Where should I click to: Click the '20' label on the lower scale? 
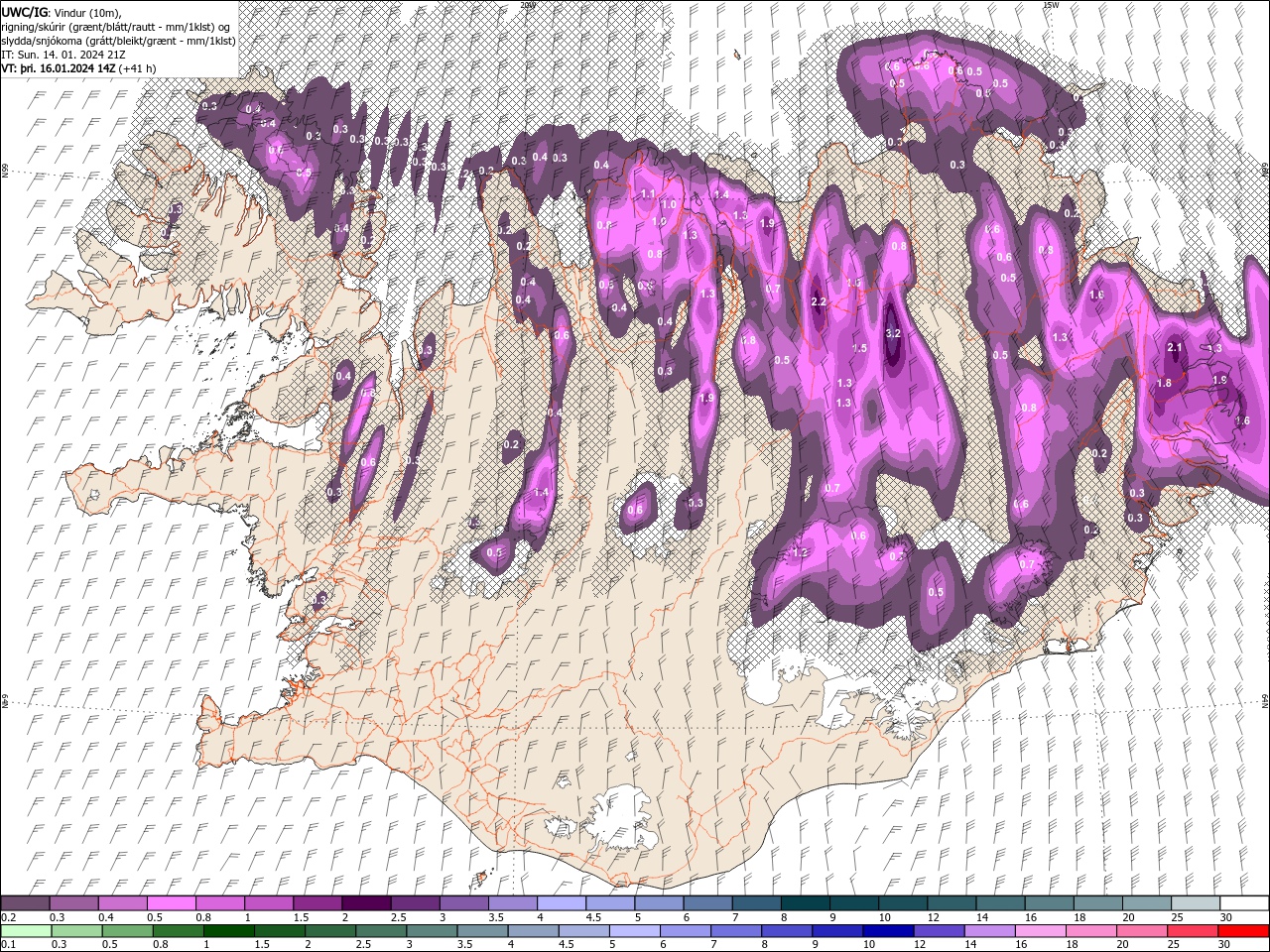(x=1122, y=945)
